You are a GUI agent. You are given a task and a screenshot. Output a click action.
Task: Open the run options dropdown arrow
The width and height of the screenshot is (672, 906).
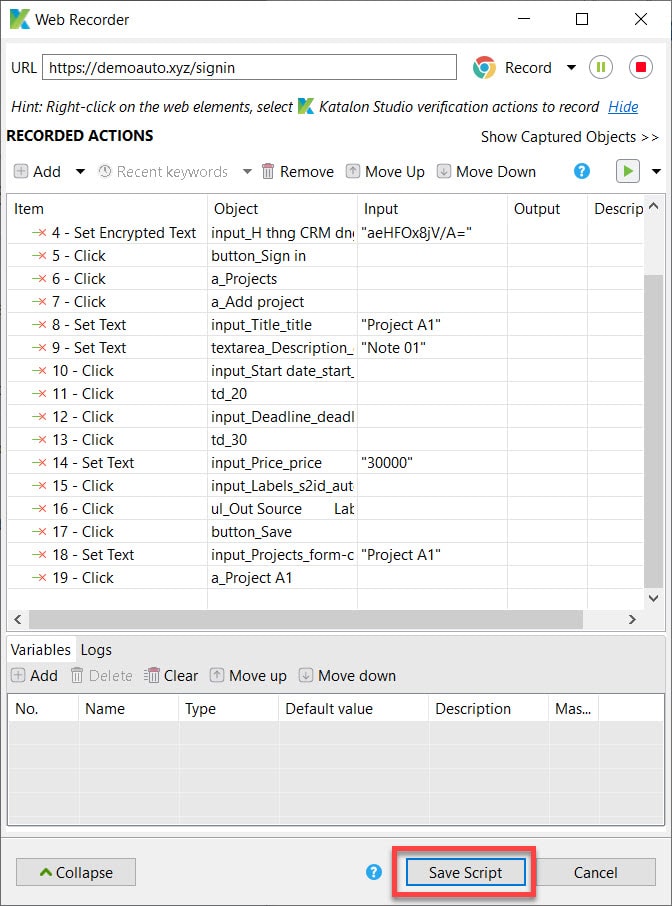point(656,172)
